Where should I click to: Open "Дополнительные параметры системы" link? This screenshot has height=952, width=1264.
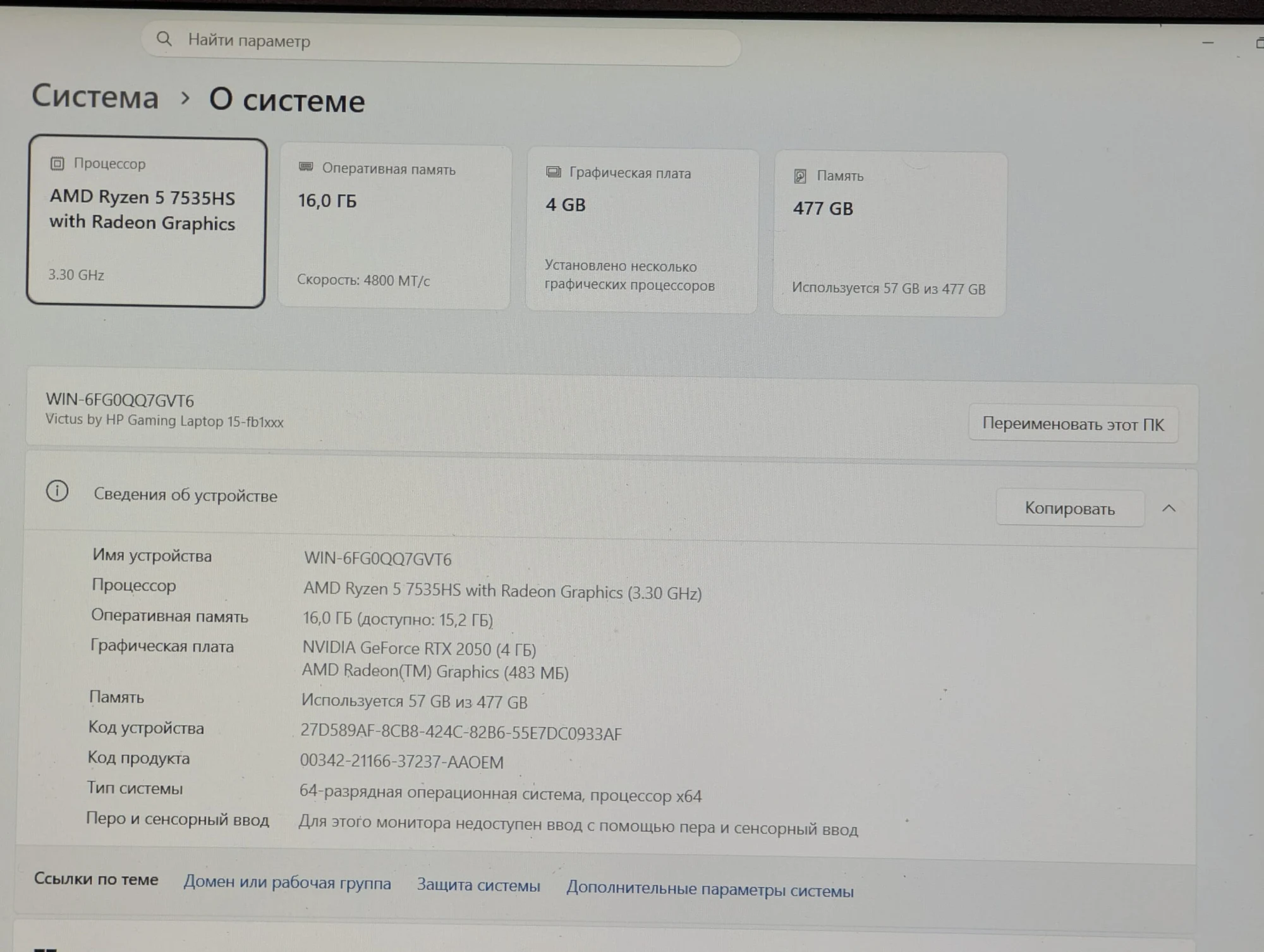point(710,889)
